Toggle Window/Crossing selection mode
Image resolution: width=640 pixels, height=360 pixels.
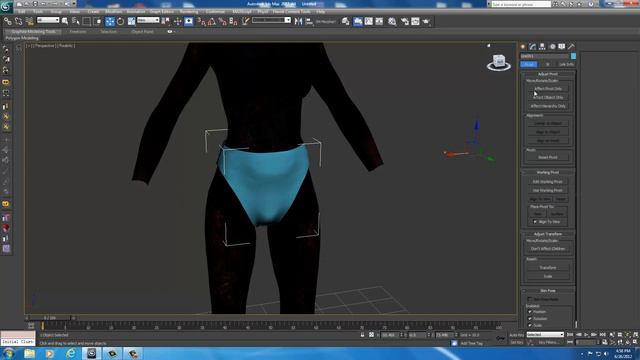98,21
